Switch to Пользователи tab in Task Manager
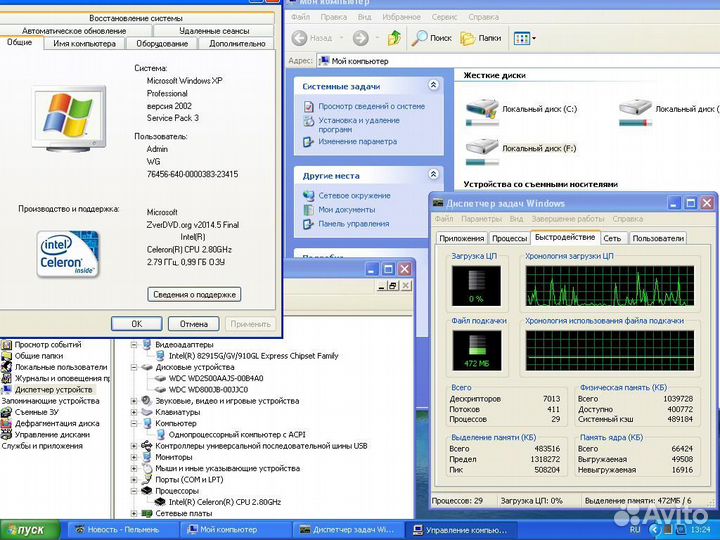720x540 pixels. [x=658, y=238]
